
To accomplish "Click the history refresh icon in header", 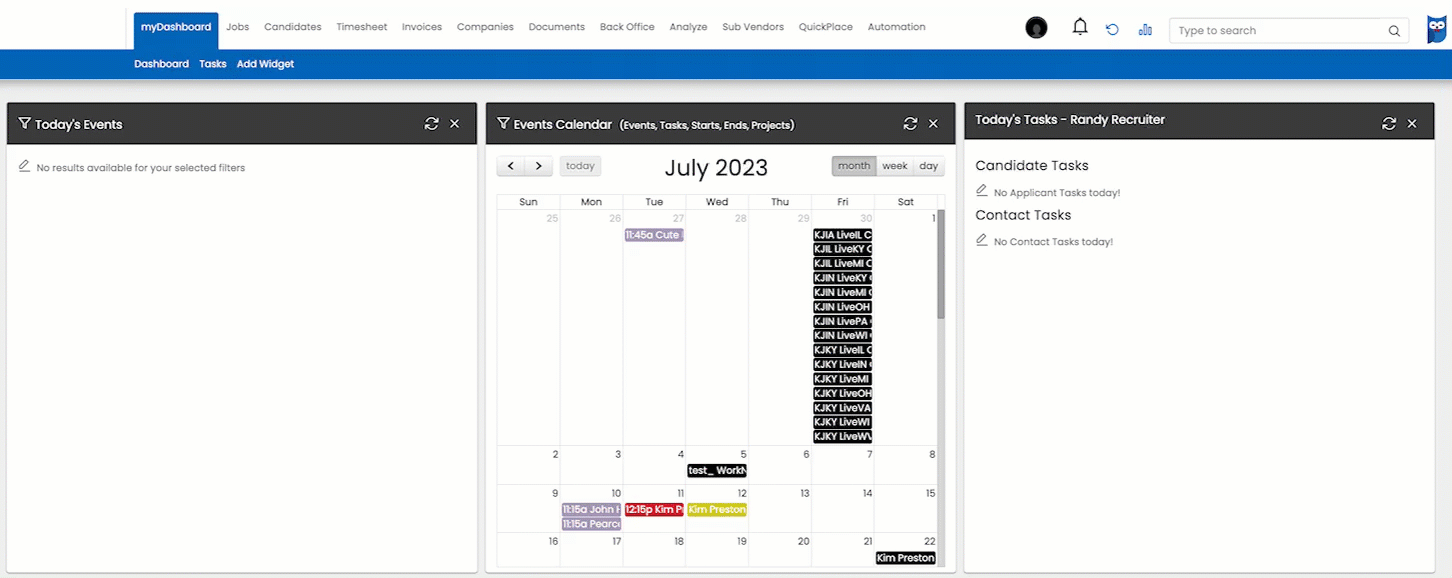I will (x=1112, y=30).
